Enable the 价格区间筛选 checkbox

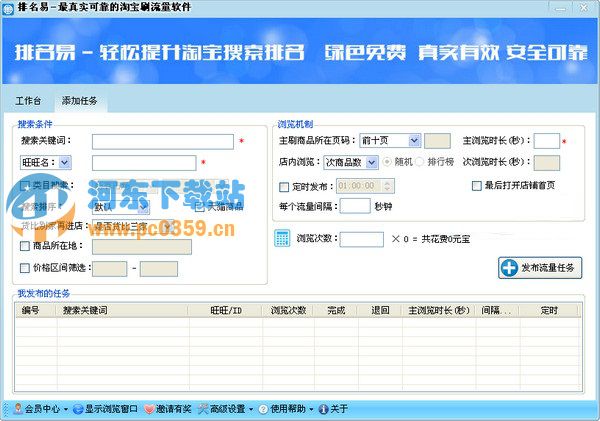[24, 268]
